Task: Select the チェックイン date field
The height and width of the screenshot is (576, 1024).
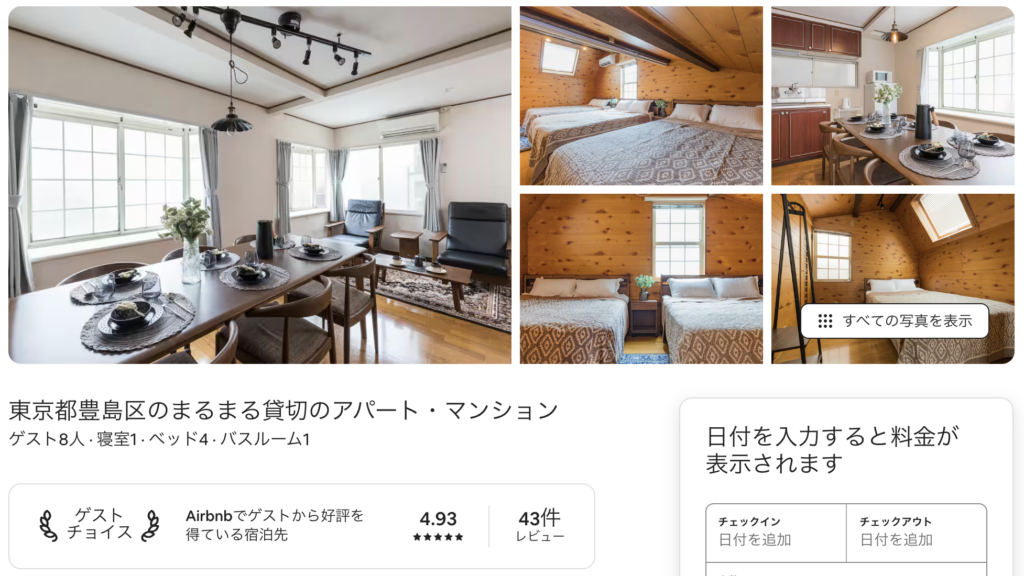Action: pos(776,532)
